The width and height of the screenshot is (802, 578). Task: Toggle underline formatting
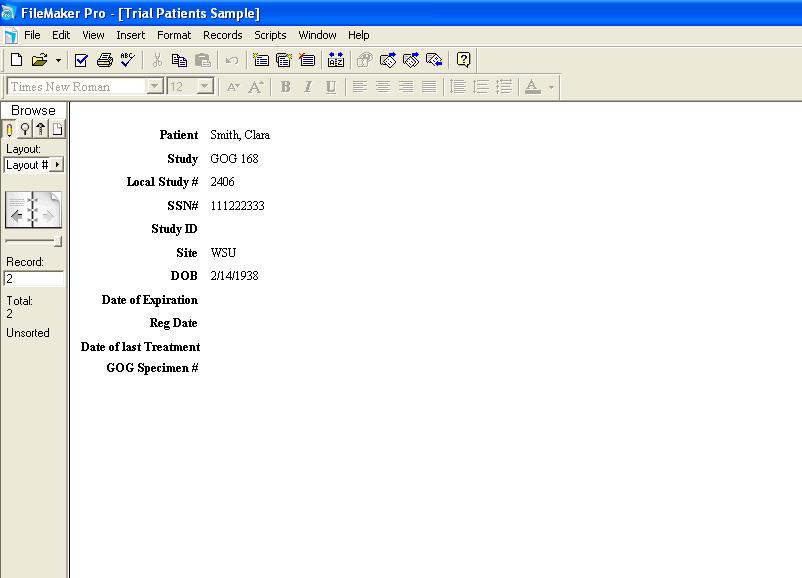331,87
